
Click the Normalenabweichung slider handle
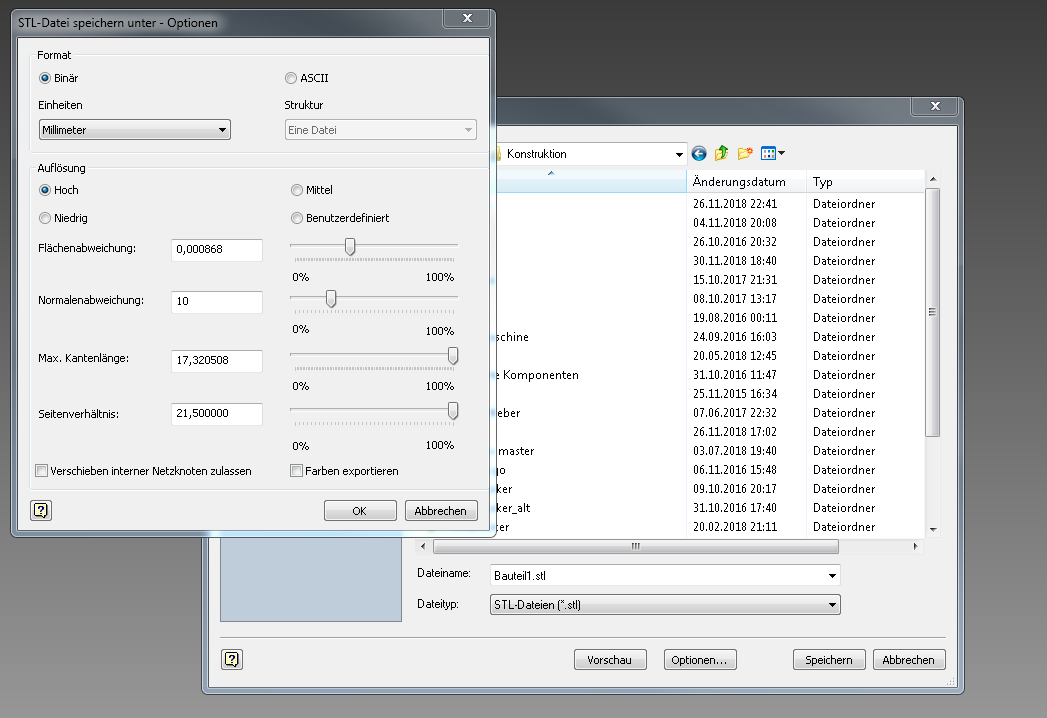(x=331, y=299)
